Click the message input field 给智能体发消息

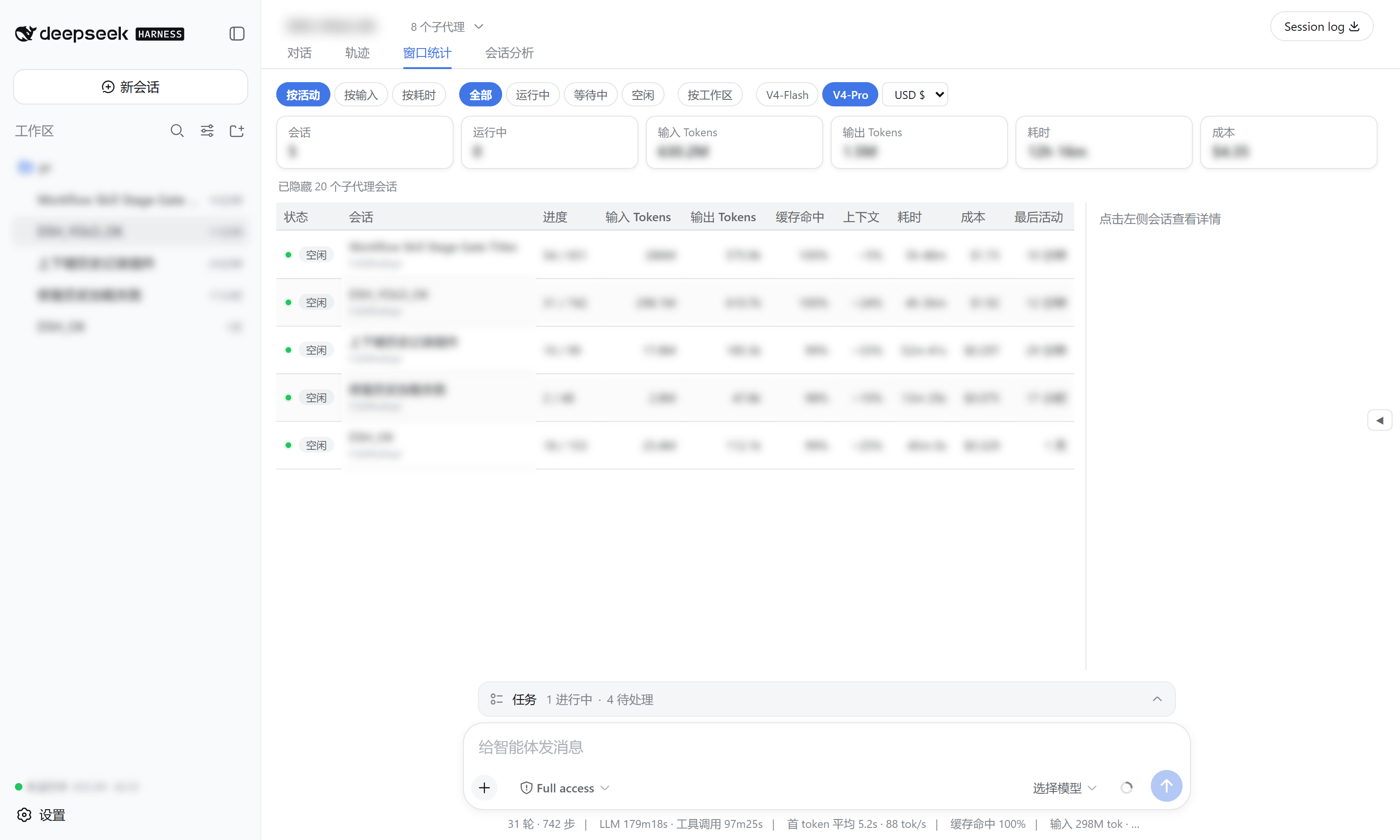tap(826, 747)
